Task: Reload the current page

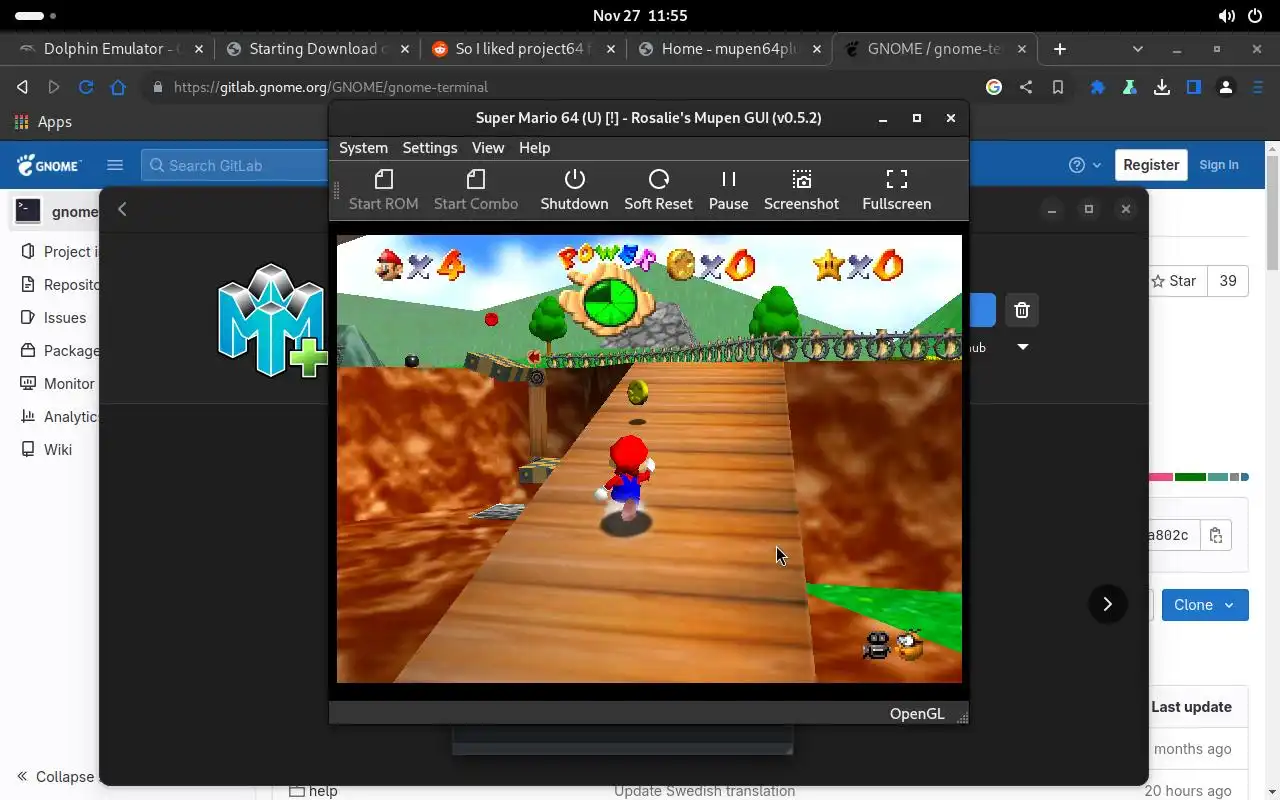Action: coord(86,87)
